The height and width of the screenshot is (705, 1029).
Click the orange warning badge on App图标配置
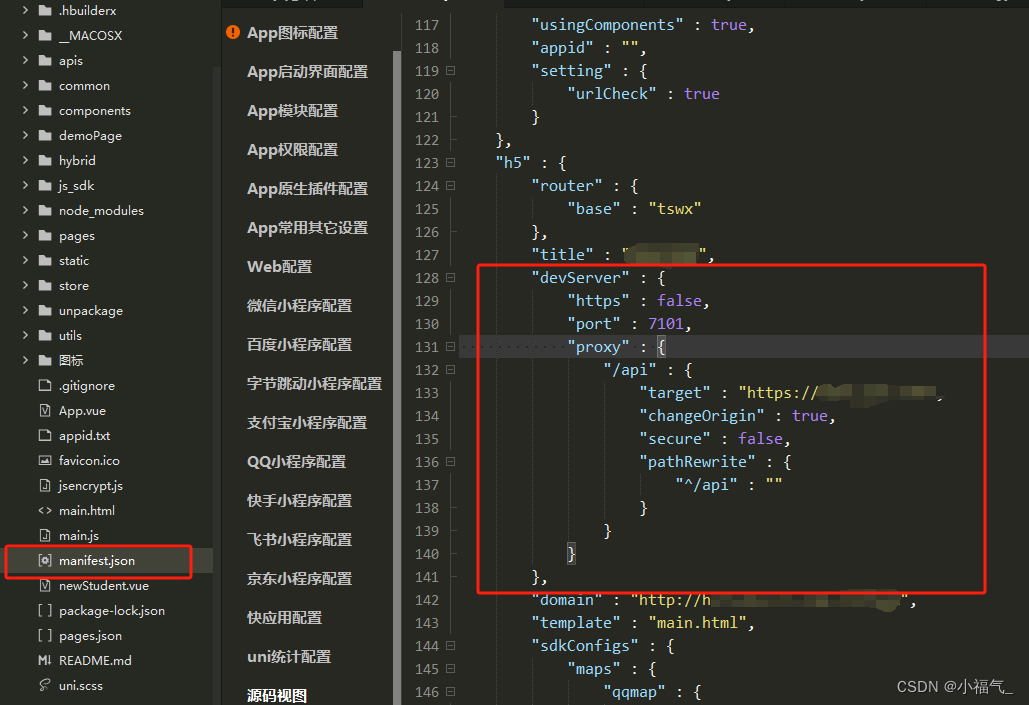tap(232, 32)
